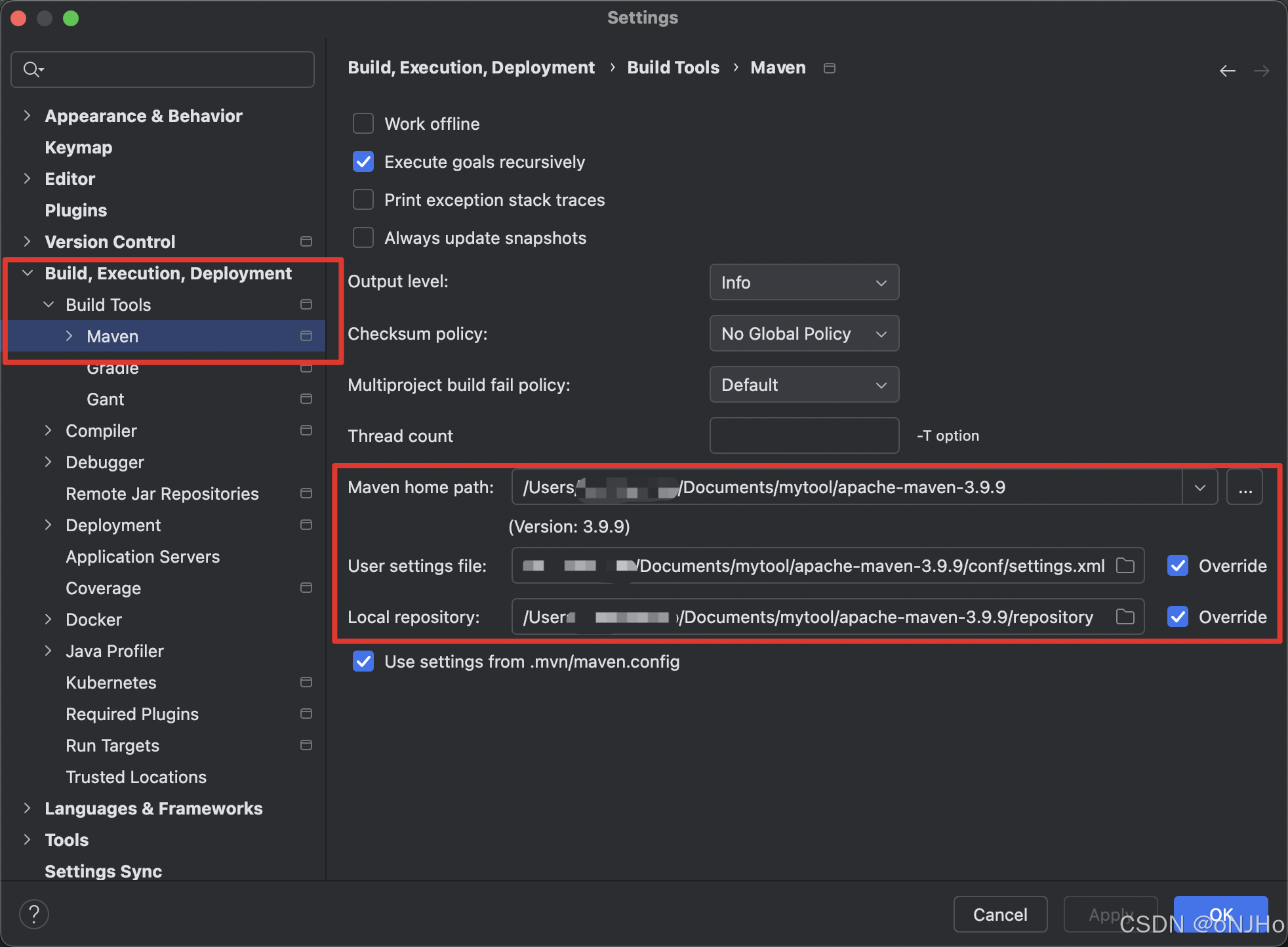Image resolution: width=1288 pixels, height=947 pixels.
Task: Click the Cancel button
Action: coord(999,914)
